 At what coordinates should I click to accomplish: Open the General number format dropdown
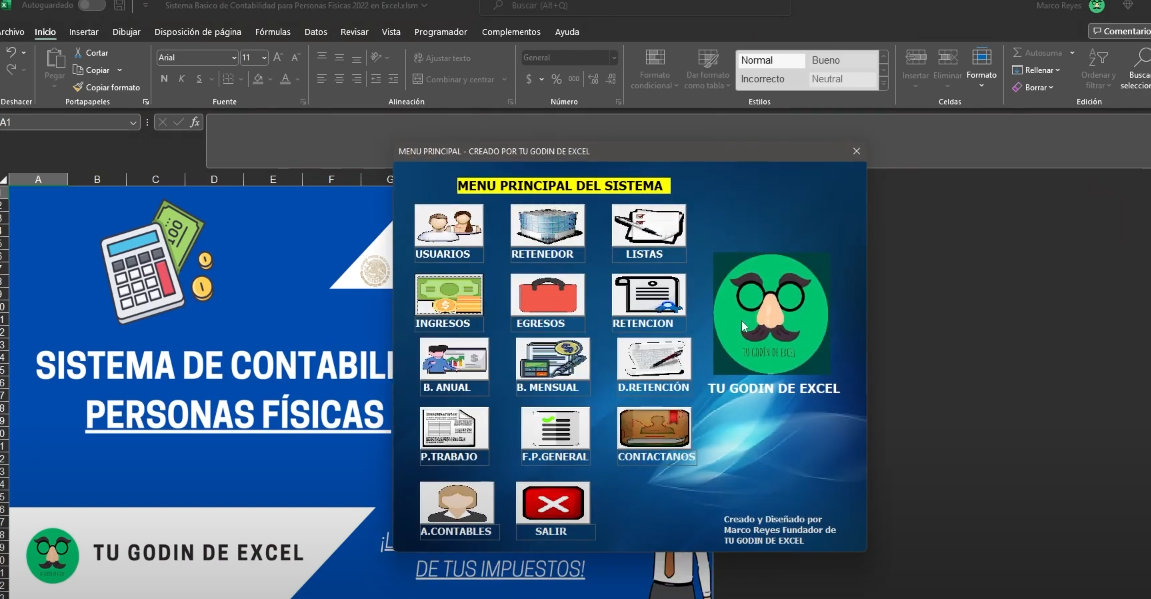(614, 57)
